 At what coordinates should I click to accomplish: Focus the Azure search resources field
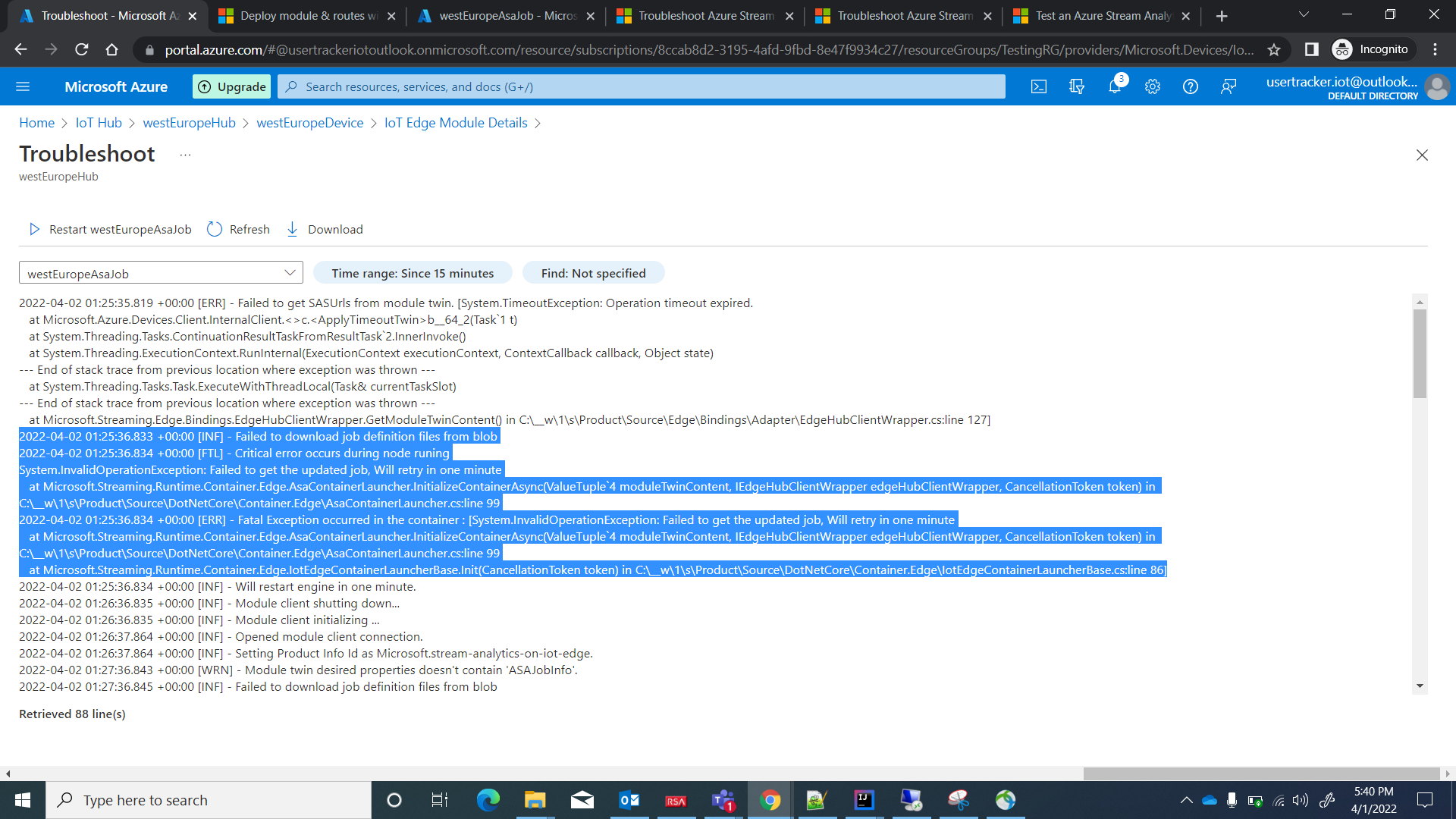coord(641,87)
